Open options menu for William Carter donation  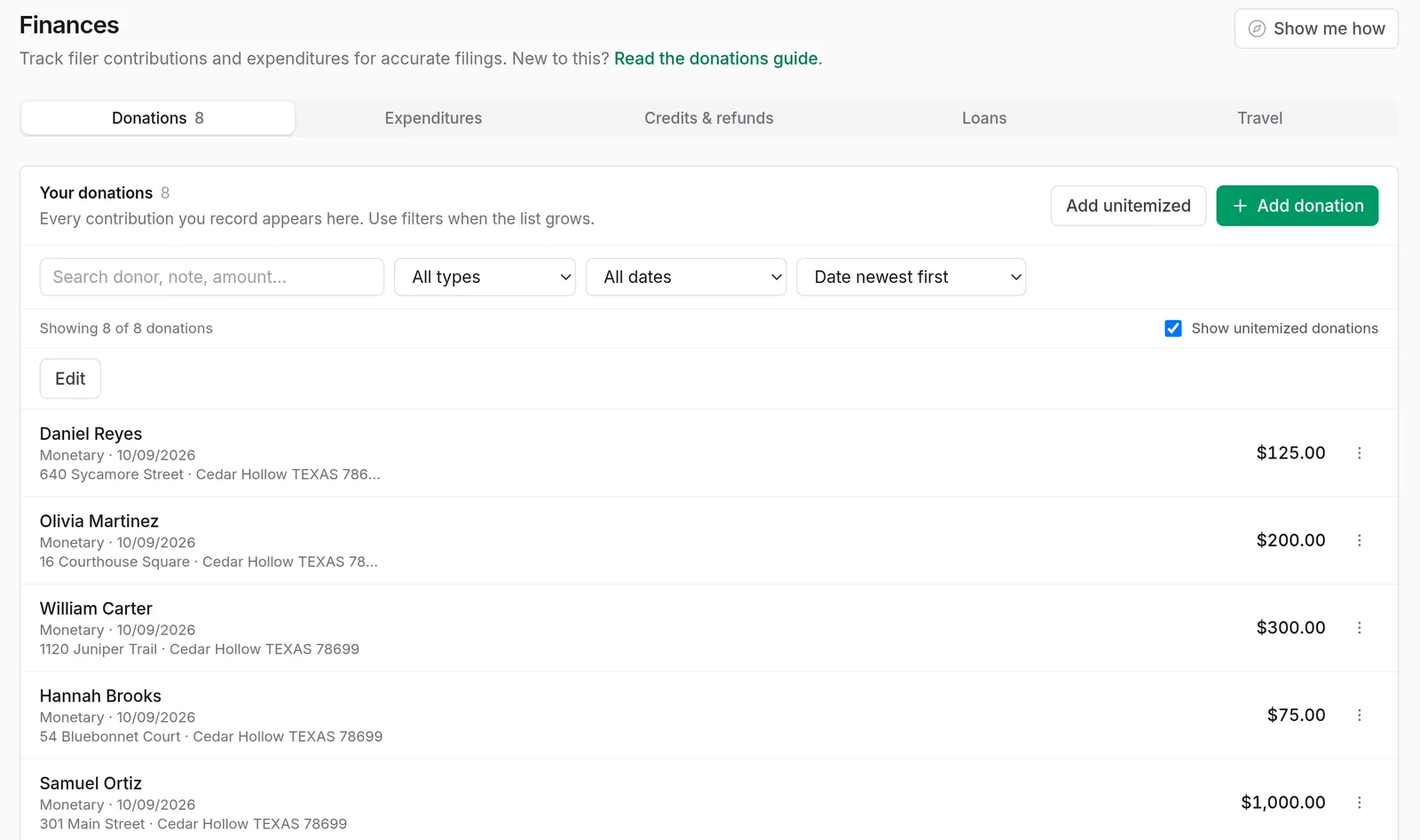coord(1359,628)
